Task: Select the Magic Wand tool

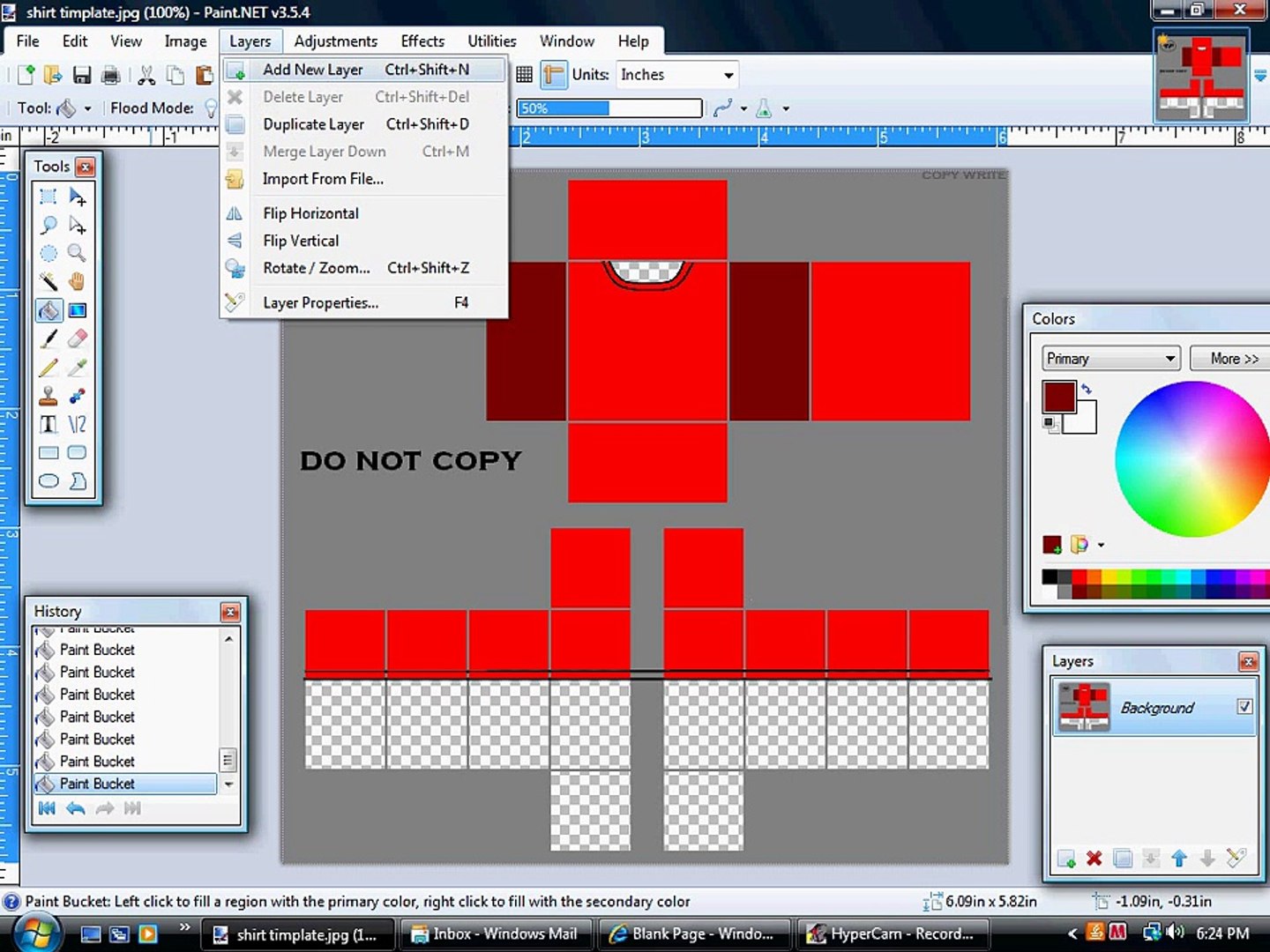Action: coord(49,282)
